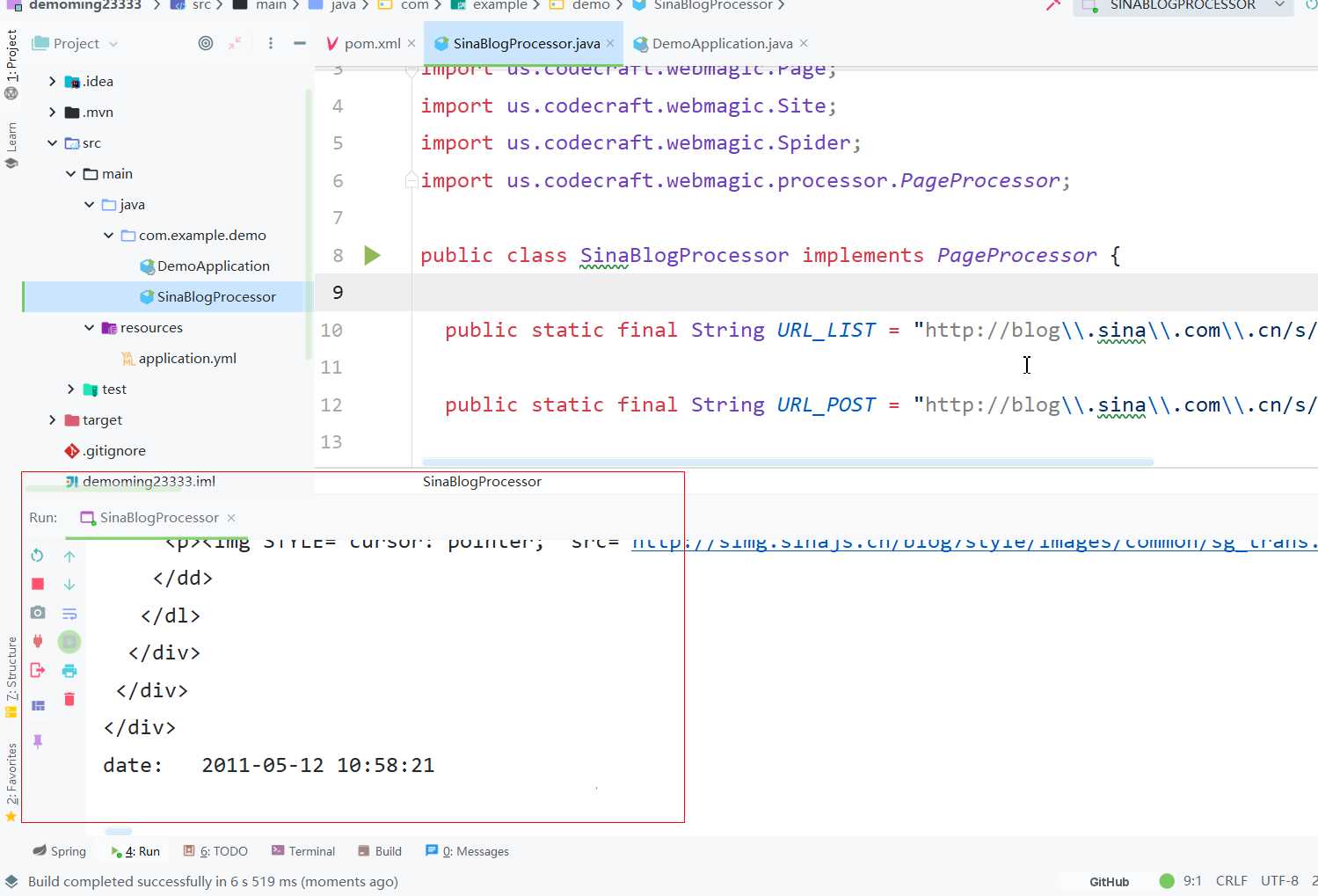1318x896 pixels.
Task: Open the Terminal tool window
Action: (303, 851)
